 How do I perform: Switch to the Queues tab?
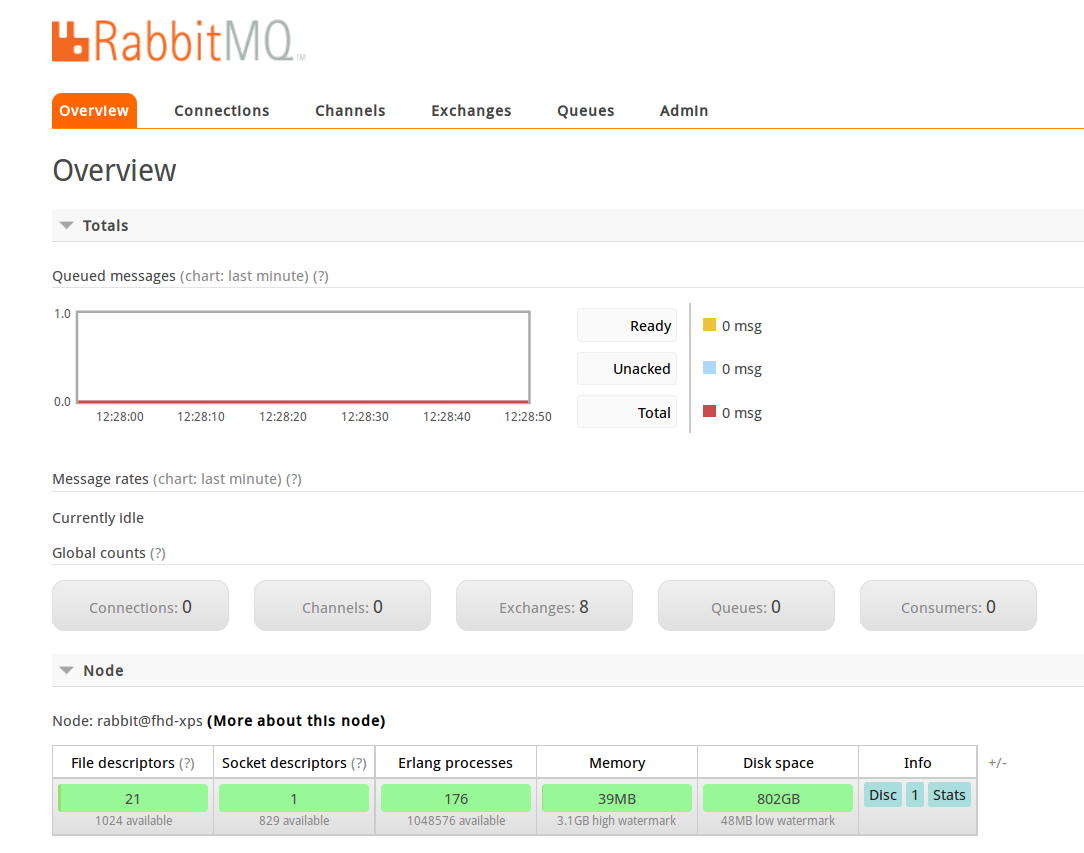coord(585,110)
